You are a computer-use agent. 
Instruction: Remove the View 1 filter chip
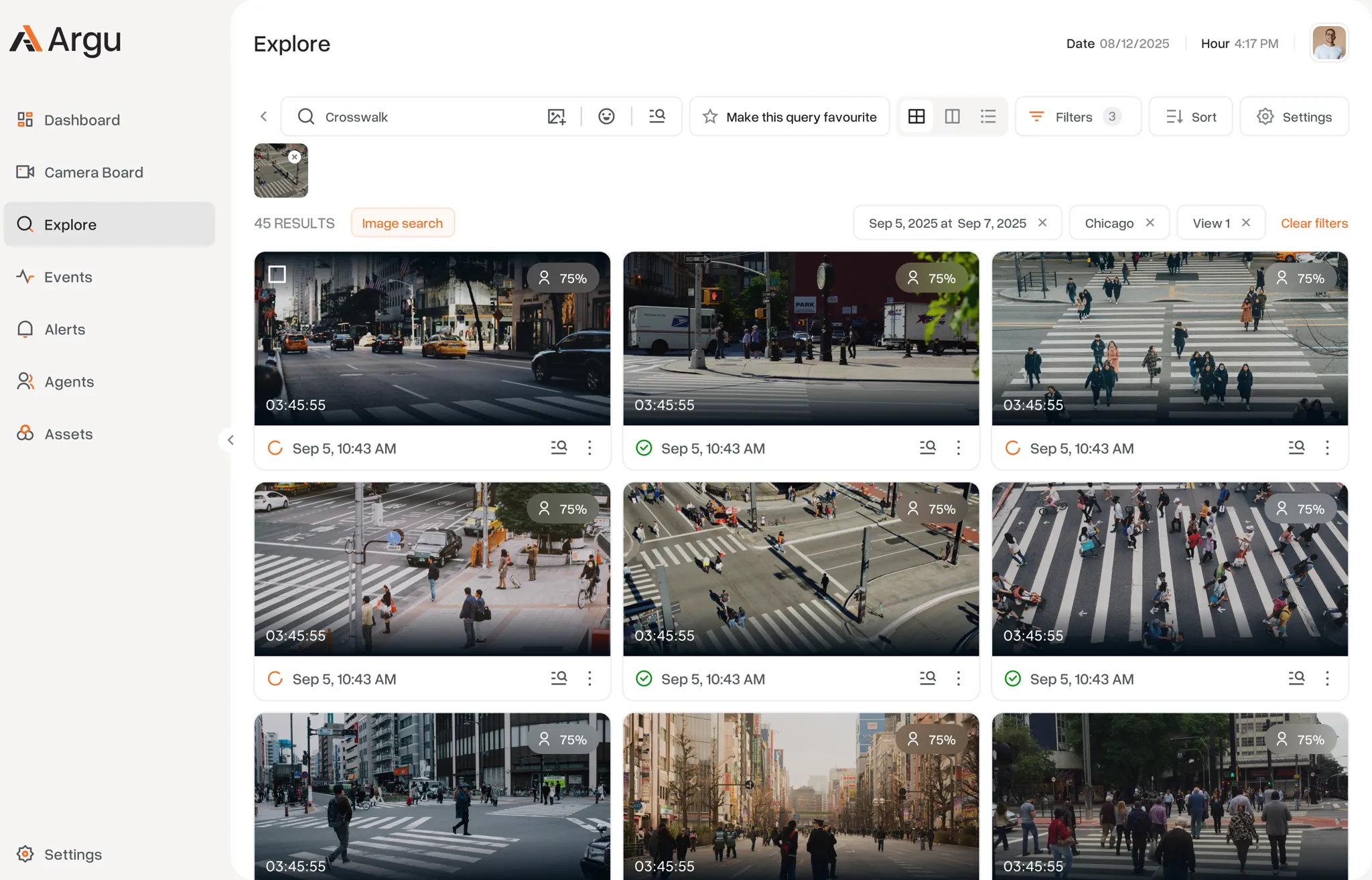point(1245,222)
